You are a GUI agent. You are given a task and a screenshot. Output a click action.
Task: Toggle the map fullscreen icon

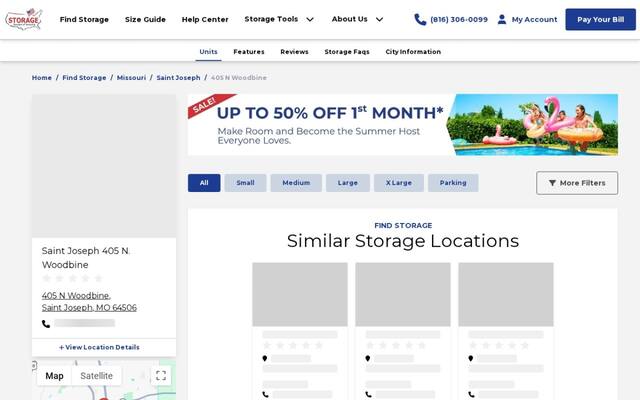(161, 376)
